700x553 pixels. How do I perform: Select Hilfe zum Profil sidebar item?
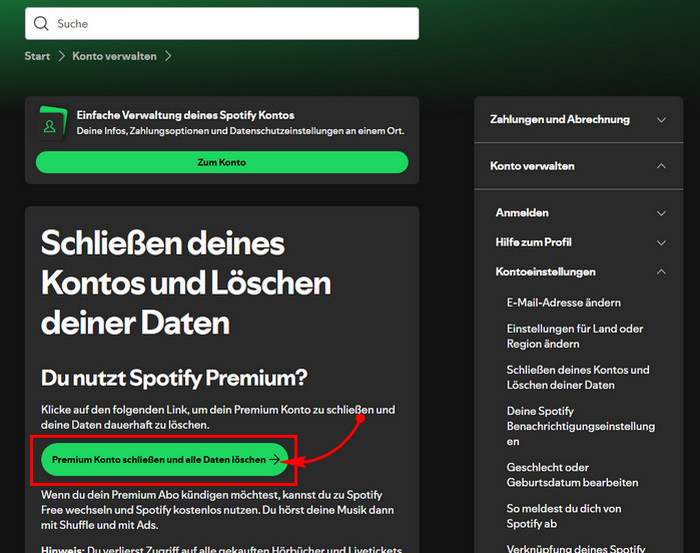pos(533,242)
